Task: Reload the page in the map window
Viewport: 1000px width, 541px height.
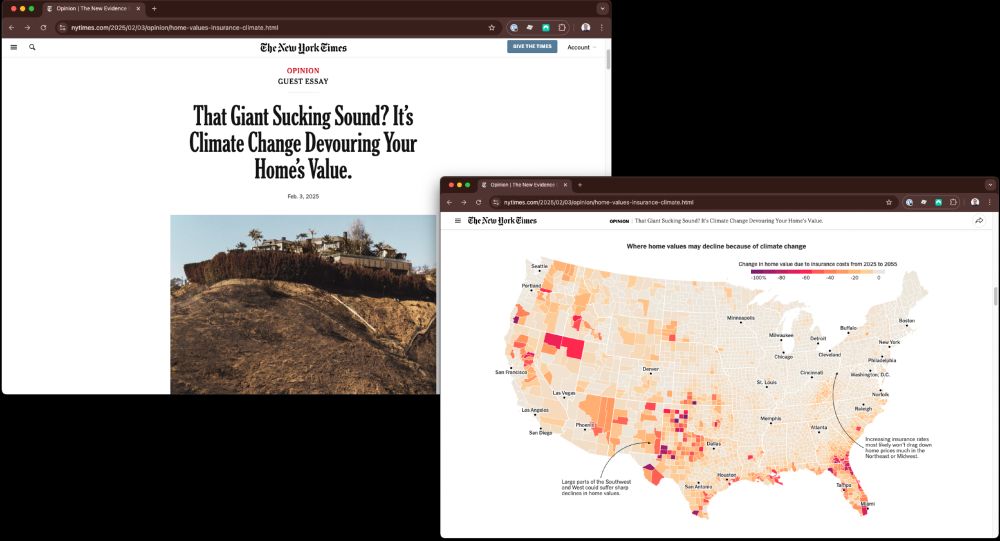Action: click(478, 202)
